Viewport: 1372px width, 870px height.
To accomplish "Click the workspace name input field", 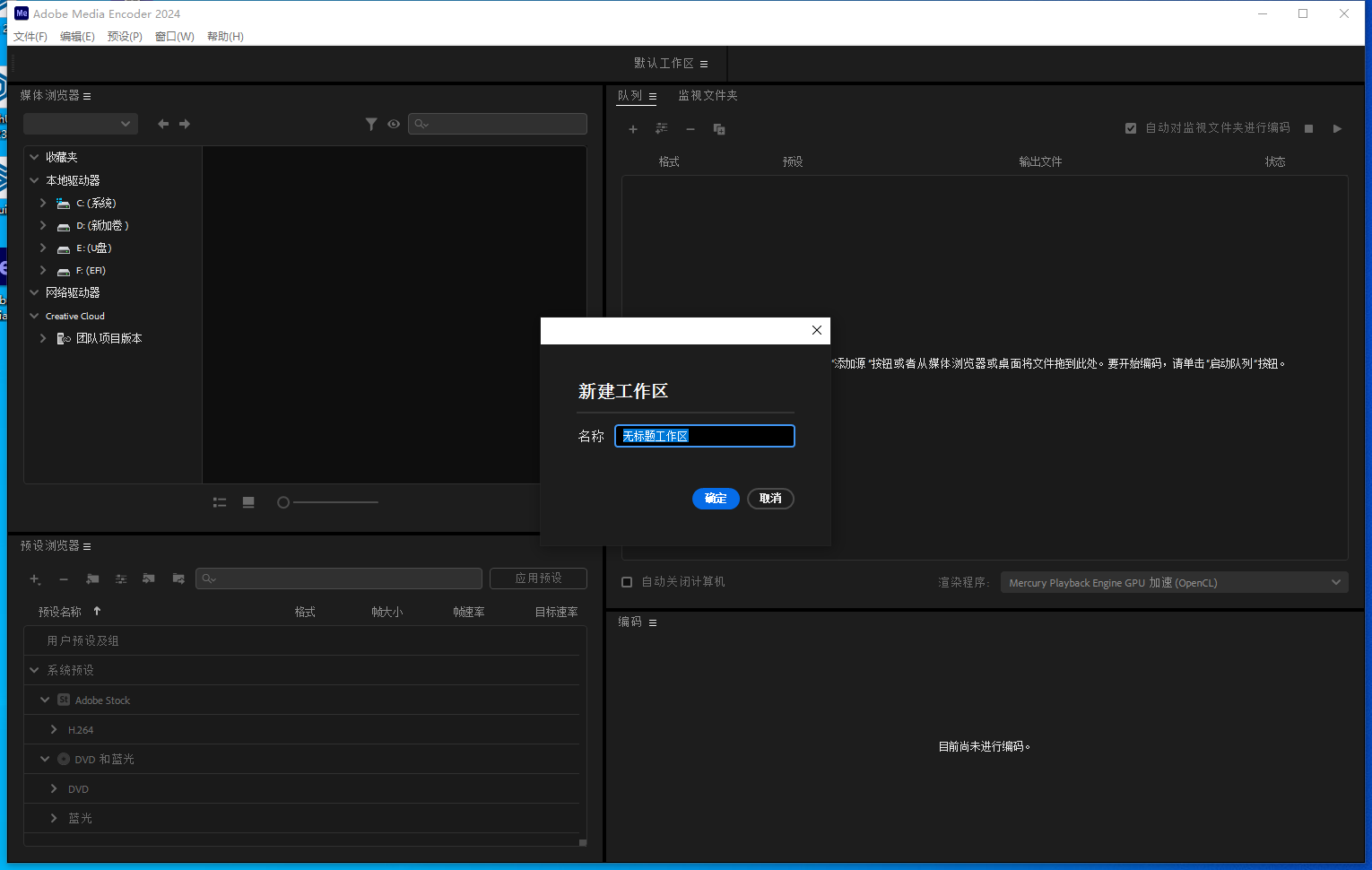I will tap(705, 436).
